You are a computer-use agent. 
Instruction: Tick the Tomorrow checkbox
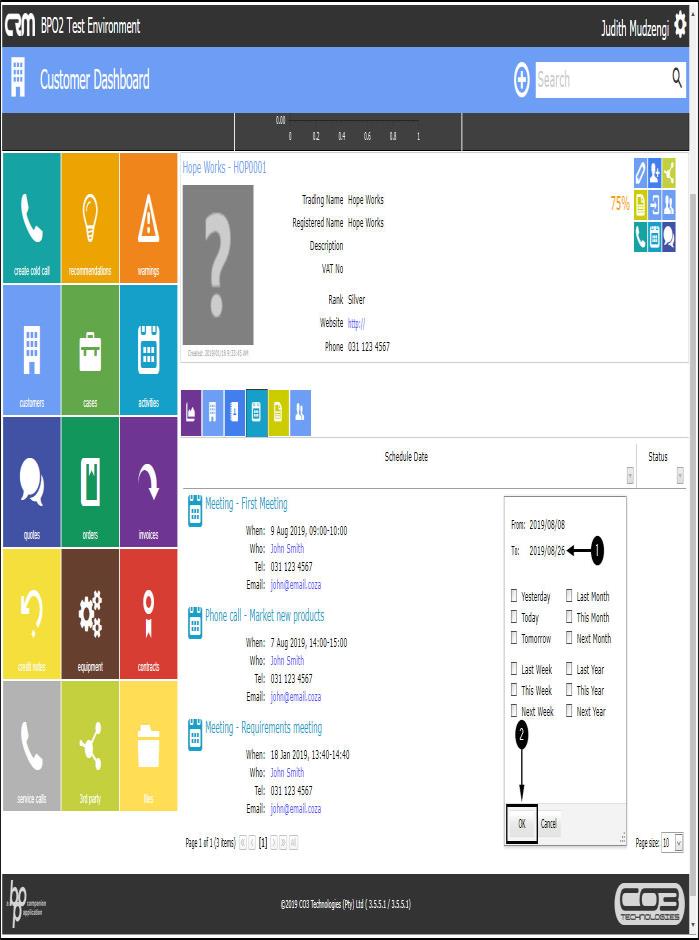coord(514,637)
